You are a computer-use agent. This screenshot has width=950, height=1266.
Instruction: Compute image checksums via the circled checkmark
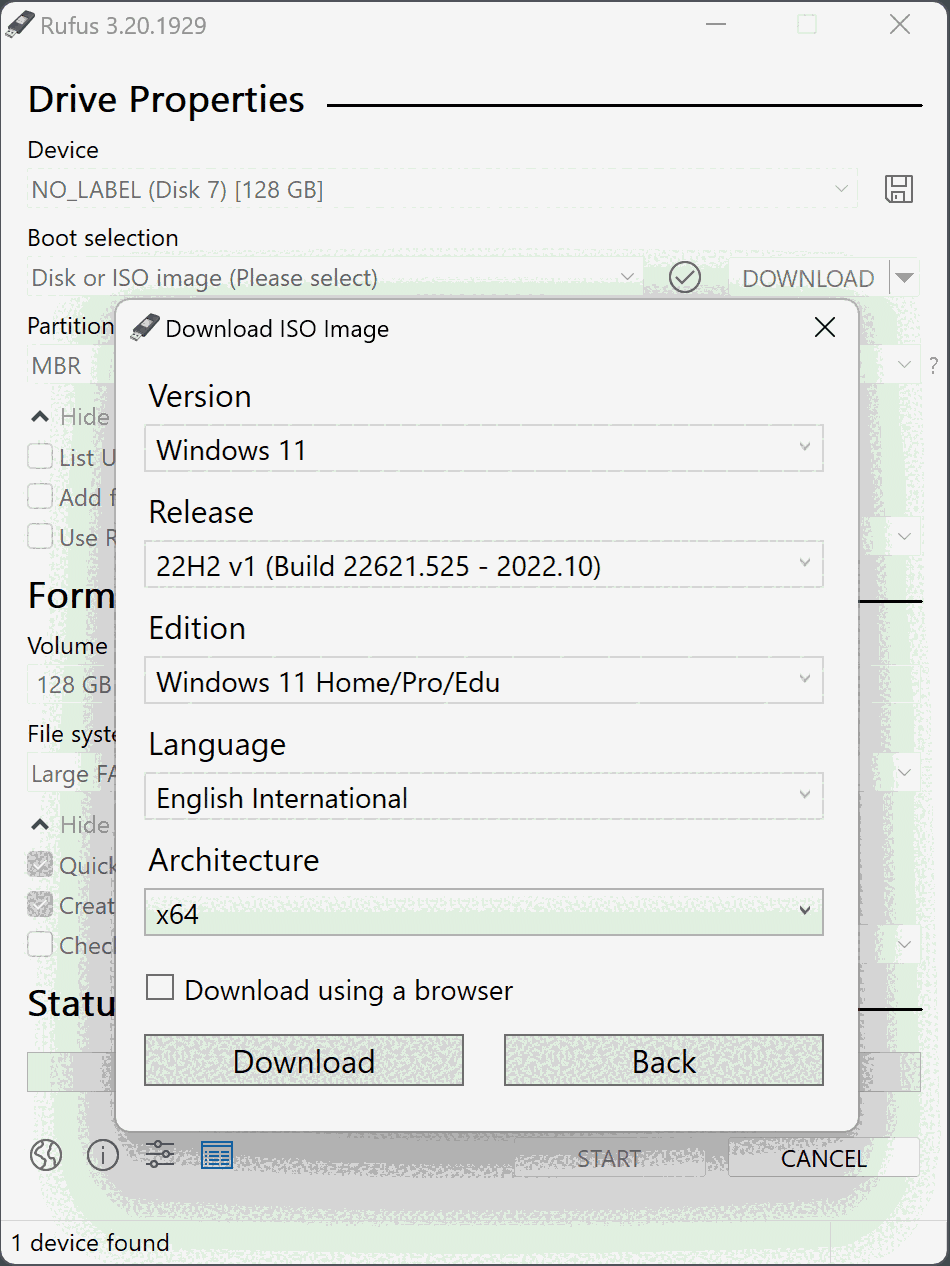pos(686,277)
